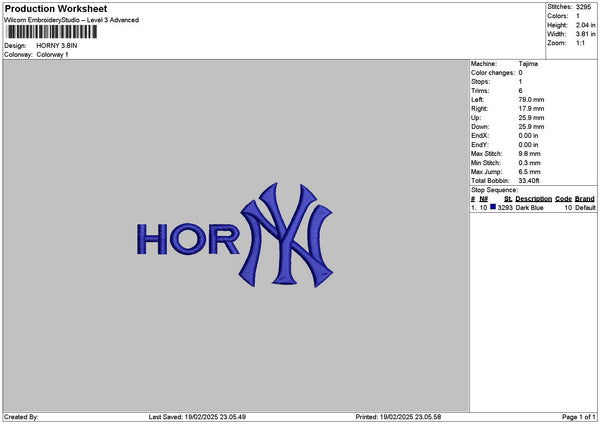This screenshot has width=600, height=424.
Task: Click the embroidered HORNY logo preview
Action: tap(235, 235)
